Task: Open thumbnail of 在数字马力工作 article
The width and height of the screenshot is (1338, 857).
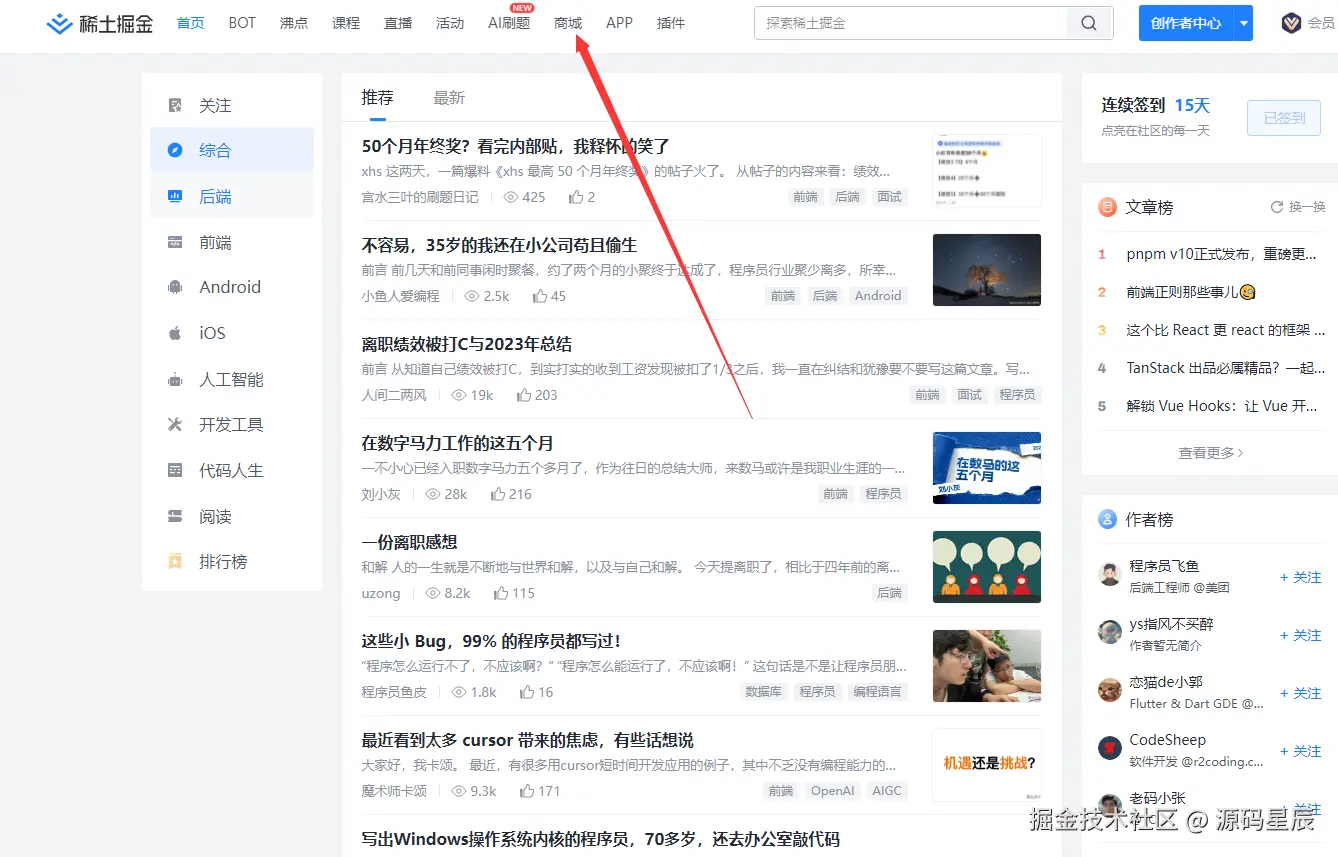Action: tap(987, 468)
